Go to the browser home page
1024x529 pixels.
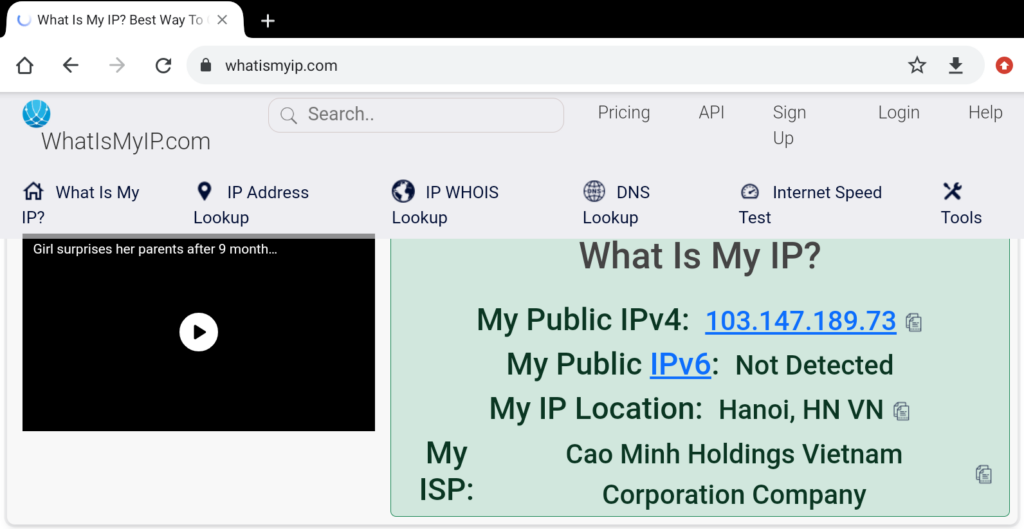tap(25, 65)
